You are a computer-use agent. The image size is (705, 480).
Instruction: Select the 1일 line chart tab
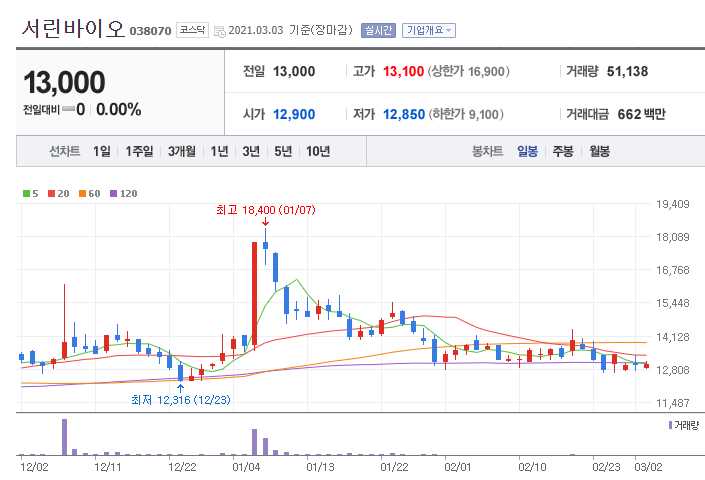[102, 151]
